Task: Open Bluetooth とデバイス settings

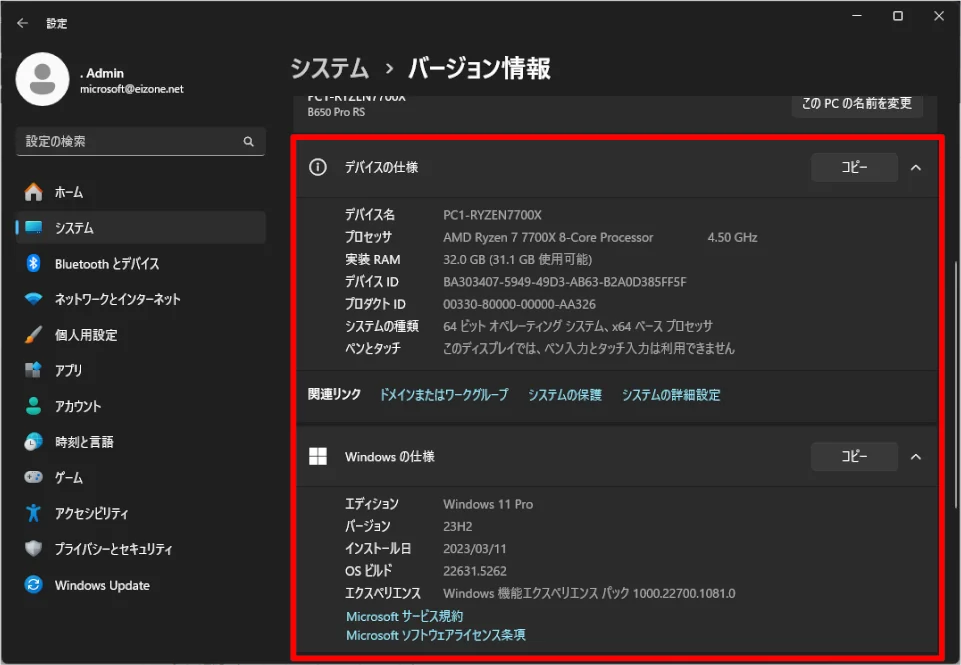Action: point(140,264)
